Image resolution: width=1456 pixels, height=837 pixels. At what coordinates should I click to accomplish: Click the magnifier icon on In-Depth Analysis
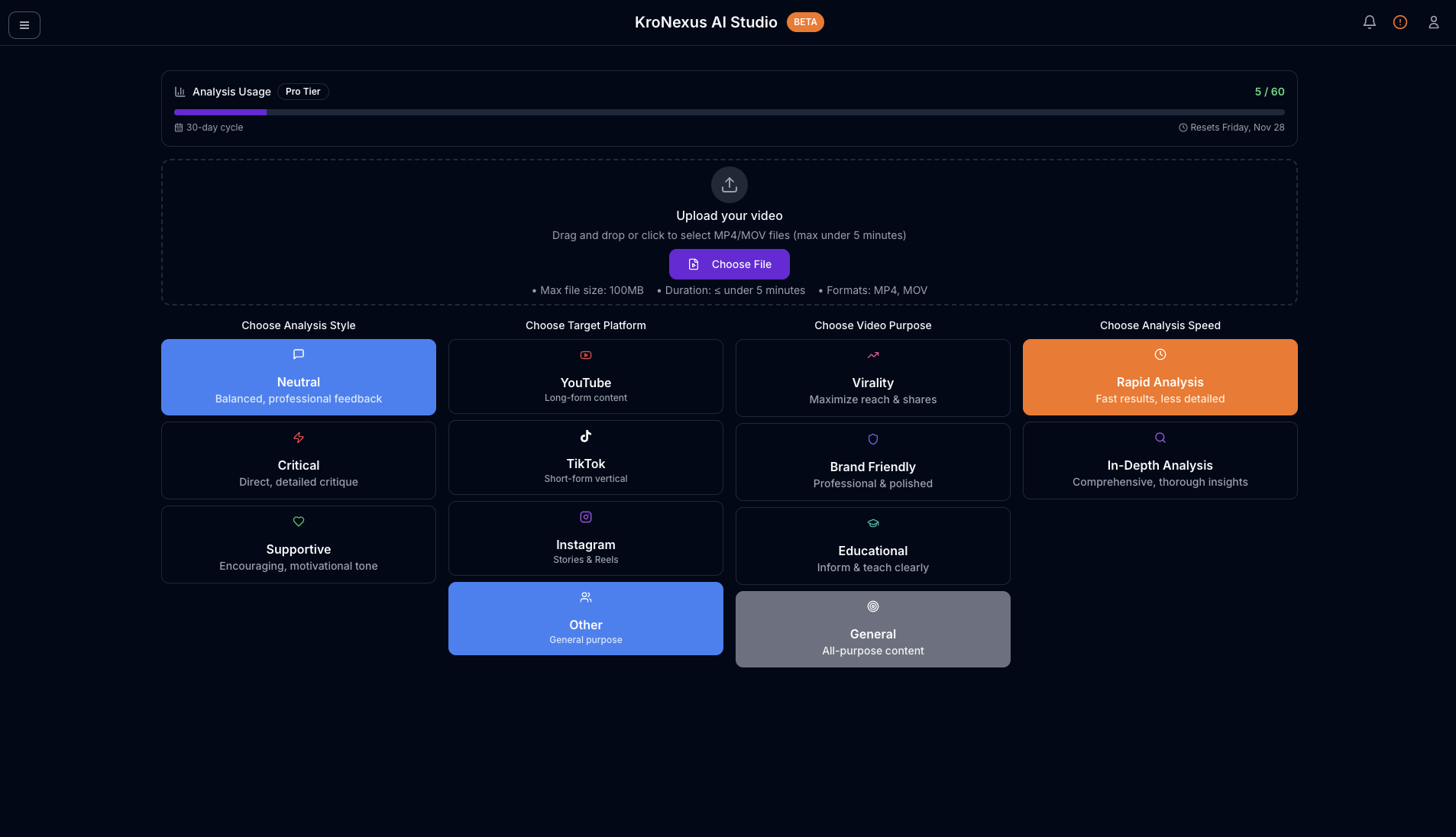click(1160, 437)
